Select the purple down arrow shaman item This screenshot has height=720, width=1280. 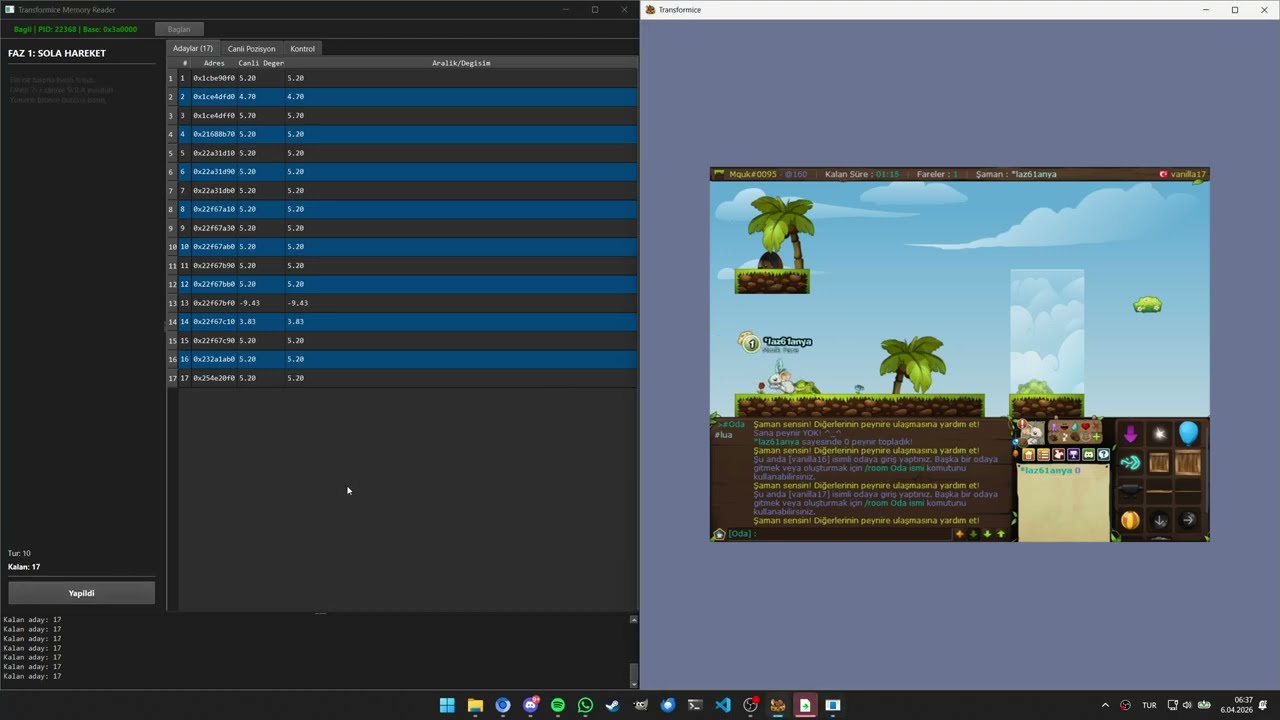click(1131, 433)
